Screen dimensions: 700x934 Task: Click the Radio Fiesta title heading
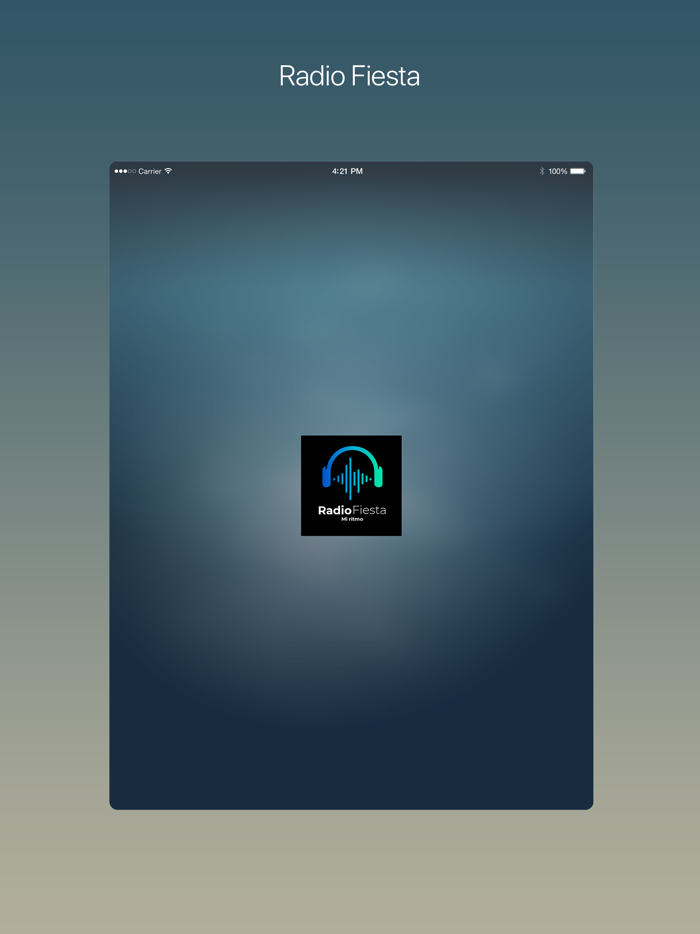coord(350,76)
